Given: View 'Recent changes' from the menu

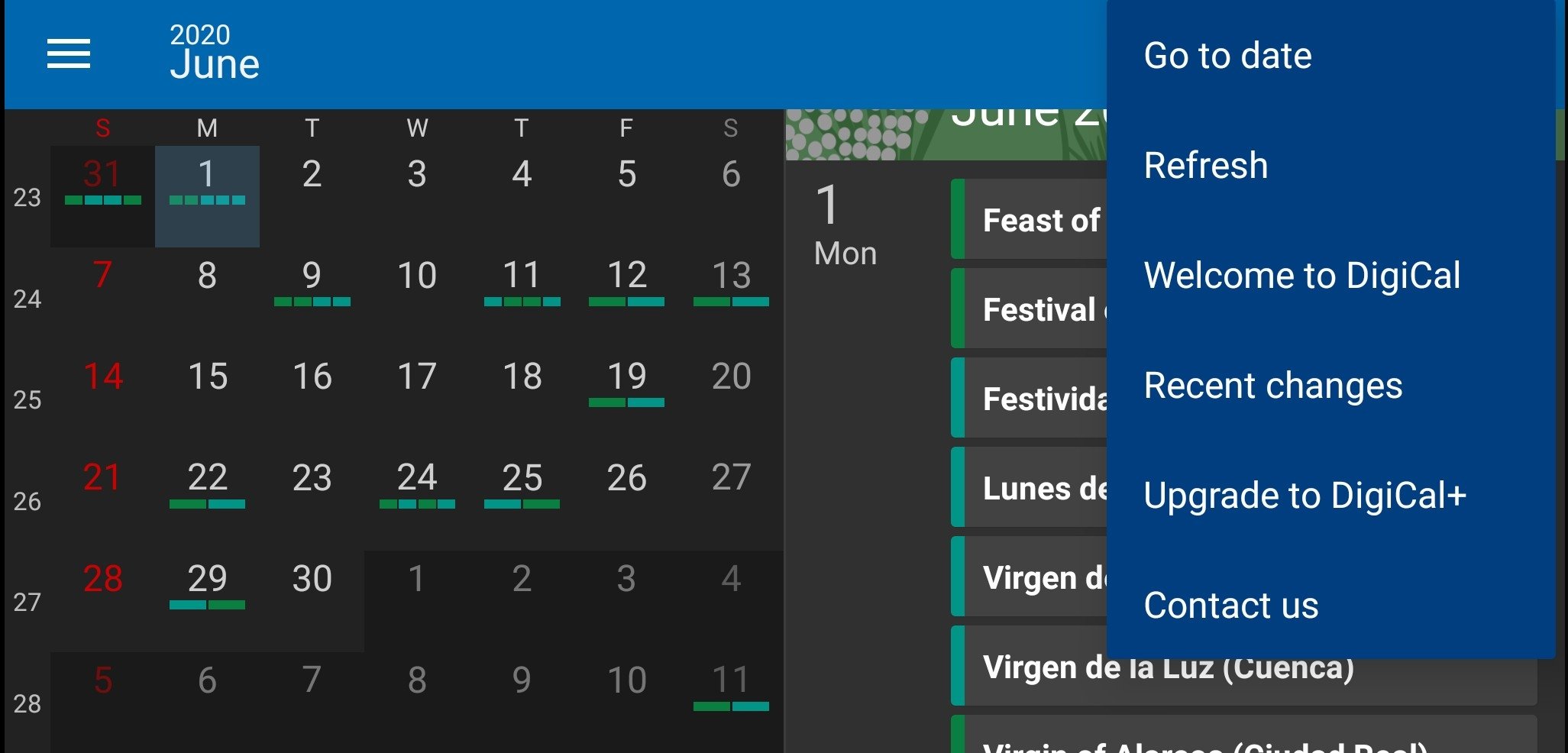Looking at the screenshot, I should click(x=1272, y=386).
